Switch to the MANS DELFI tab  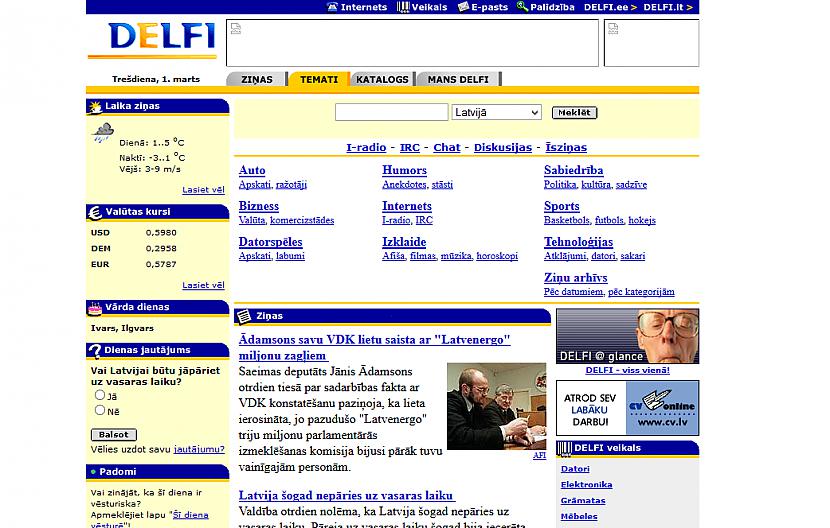[x=458, y=79]
